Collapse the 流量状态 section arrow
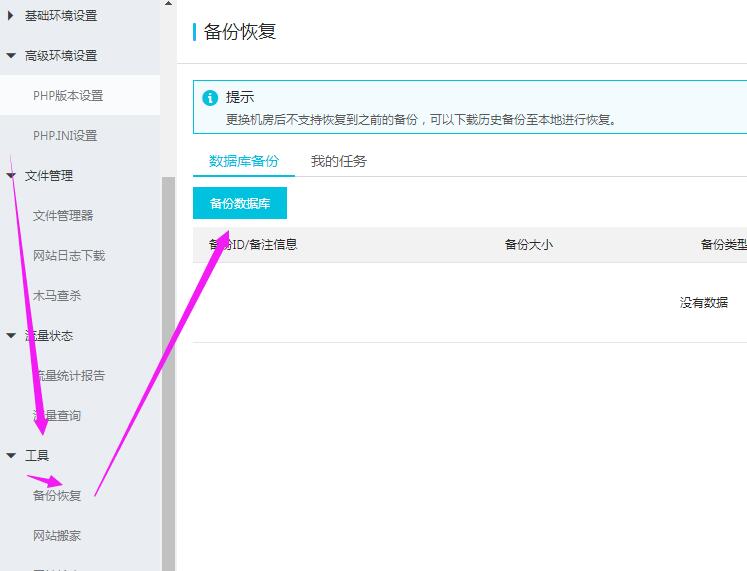747x571 pixels. 11,336
